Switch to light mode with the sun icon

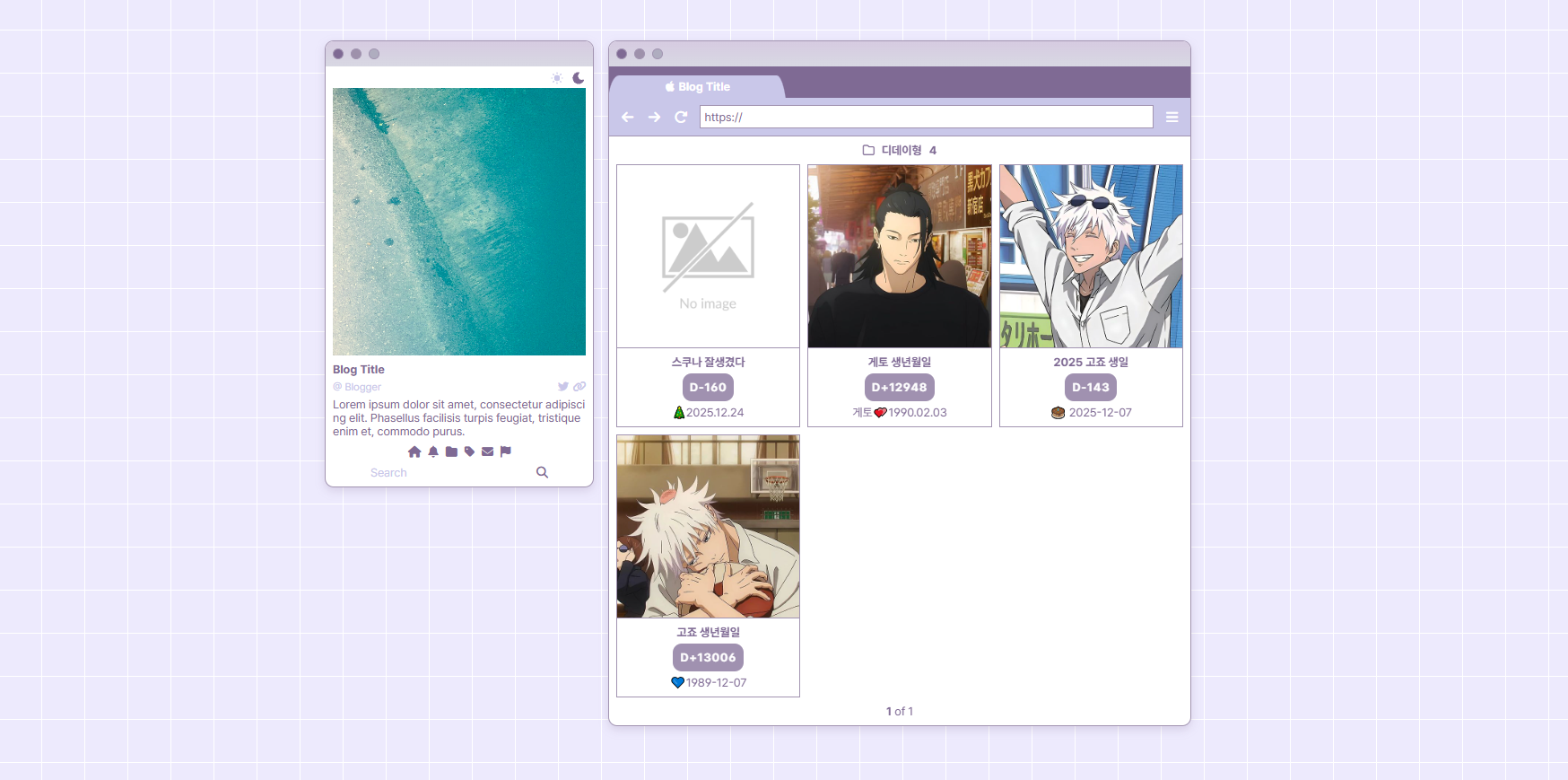[x=557, y=78]
